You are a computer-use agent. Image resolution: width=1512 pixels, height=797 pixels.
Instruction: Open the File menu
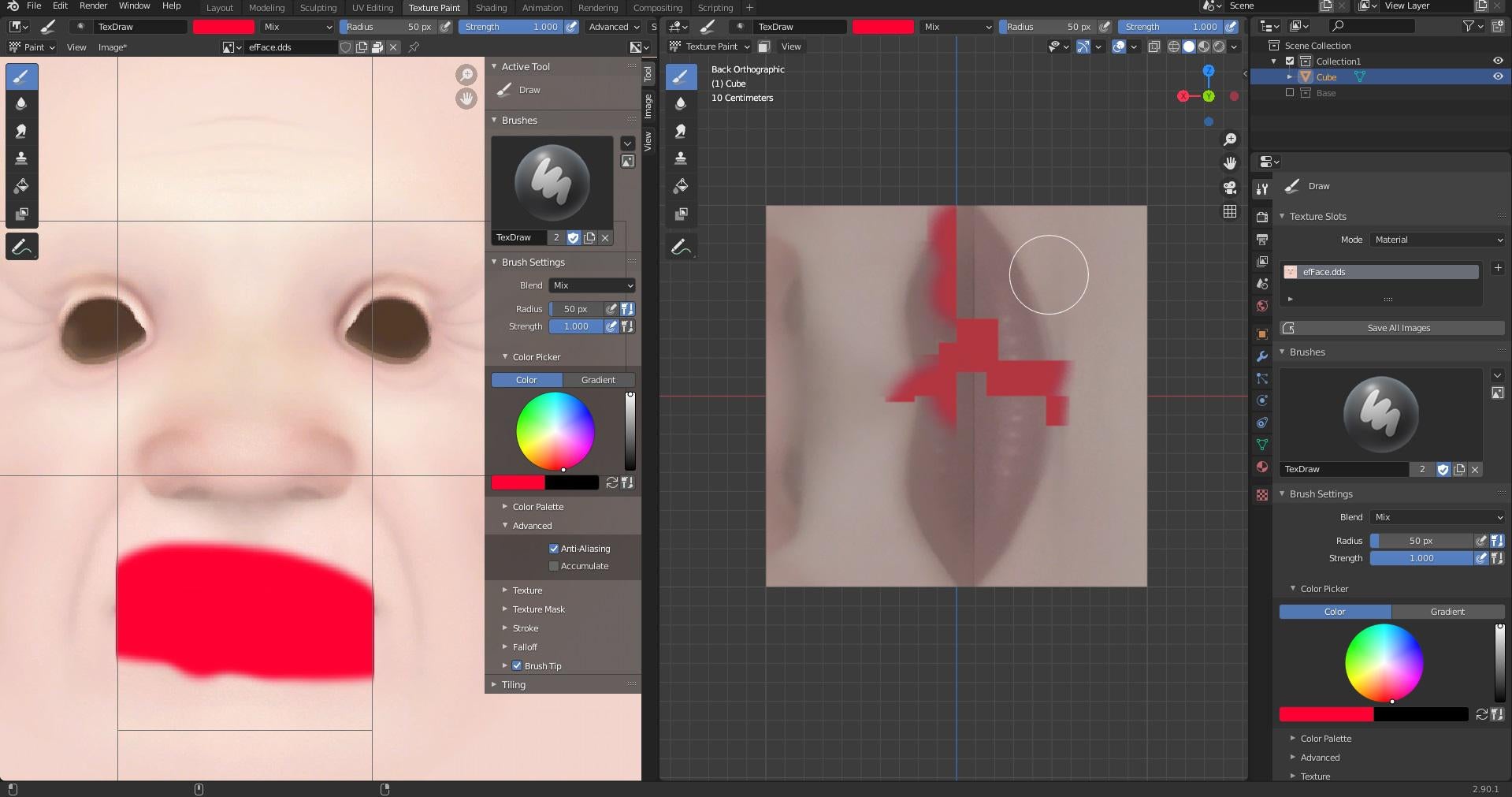(34, 6)
